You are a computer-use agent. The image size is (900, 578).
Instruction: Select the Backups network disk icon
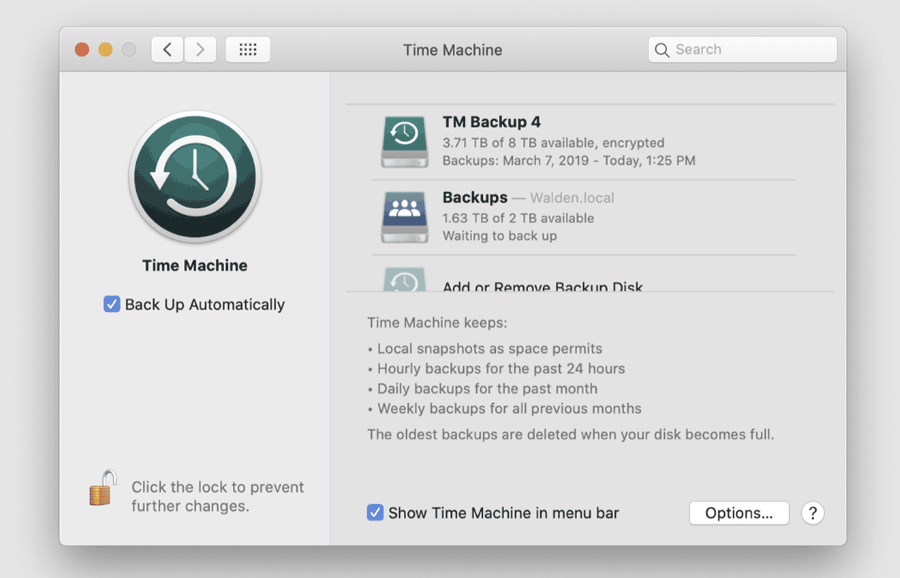tap(405, 217)
